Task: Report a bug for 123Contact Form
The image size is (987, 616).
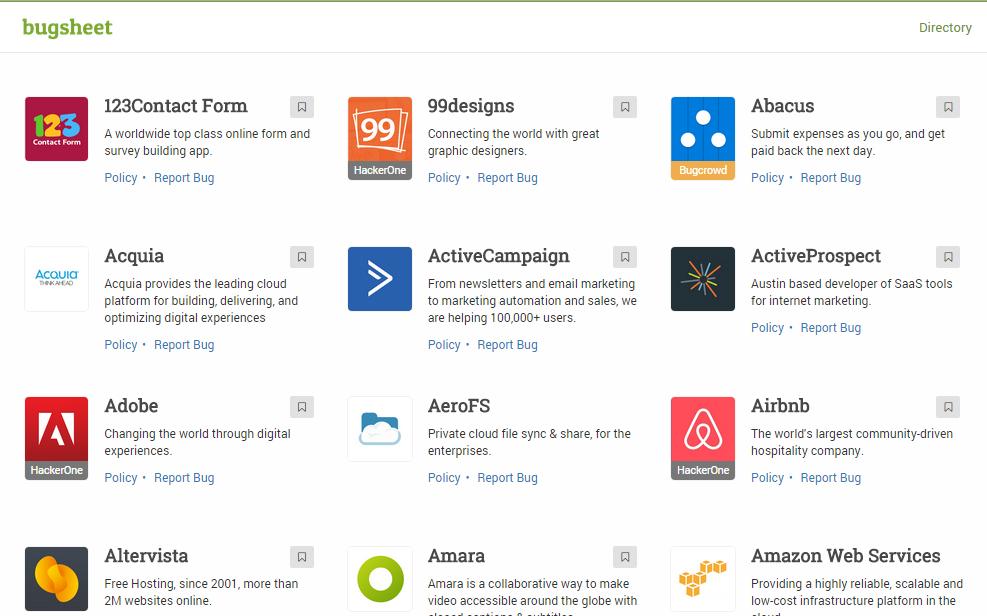Action: (x=184, y=178)
